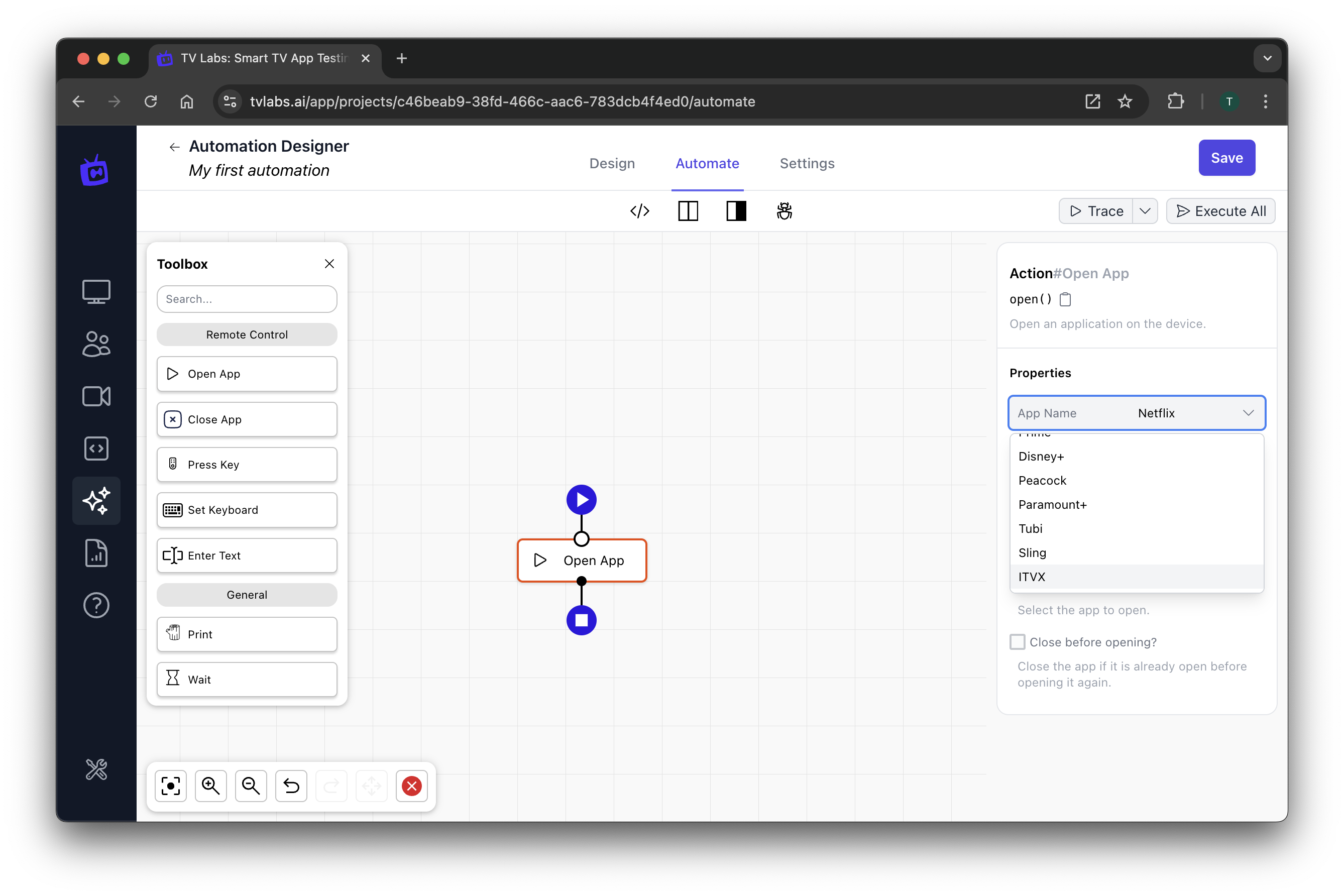Switch to the Design tab
The image size is (1344, 896).
click(x=612, y=163)
